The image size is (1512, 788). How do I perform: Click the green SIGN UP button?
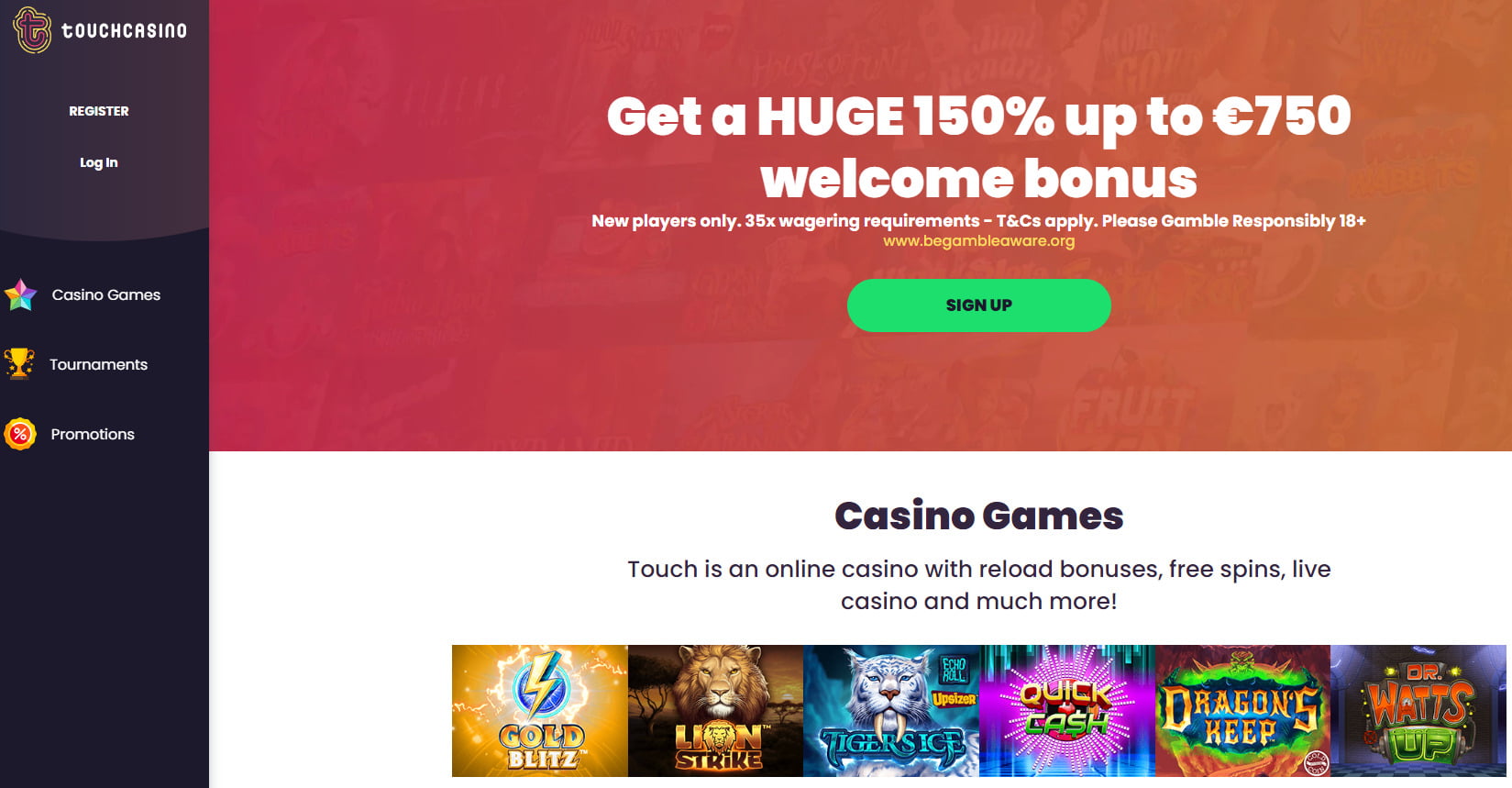[x=979, y=305]
